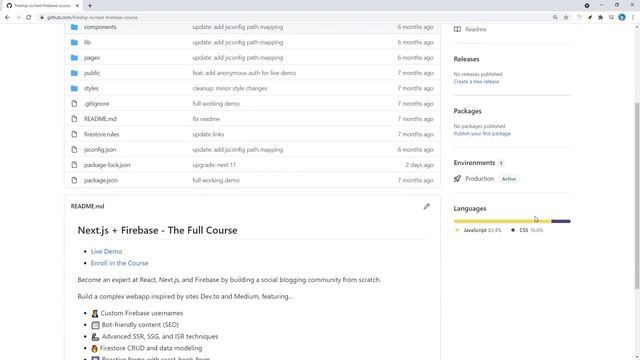Open the Live Demo link
This screenshot has height=360, width=640.
pos(106,251)
